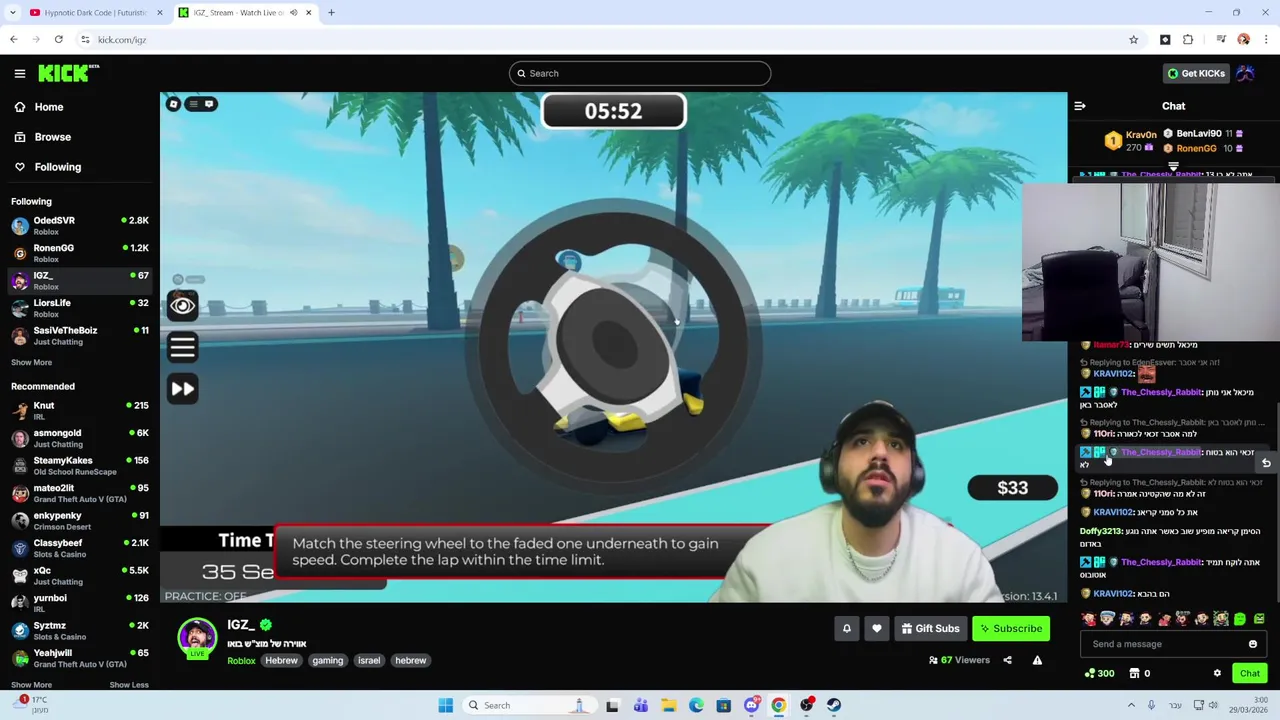Viewport: 1280px width, 720px height.
Task: Click the Gift Subs button
Action: click(930, 629)
